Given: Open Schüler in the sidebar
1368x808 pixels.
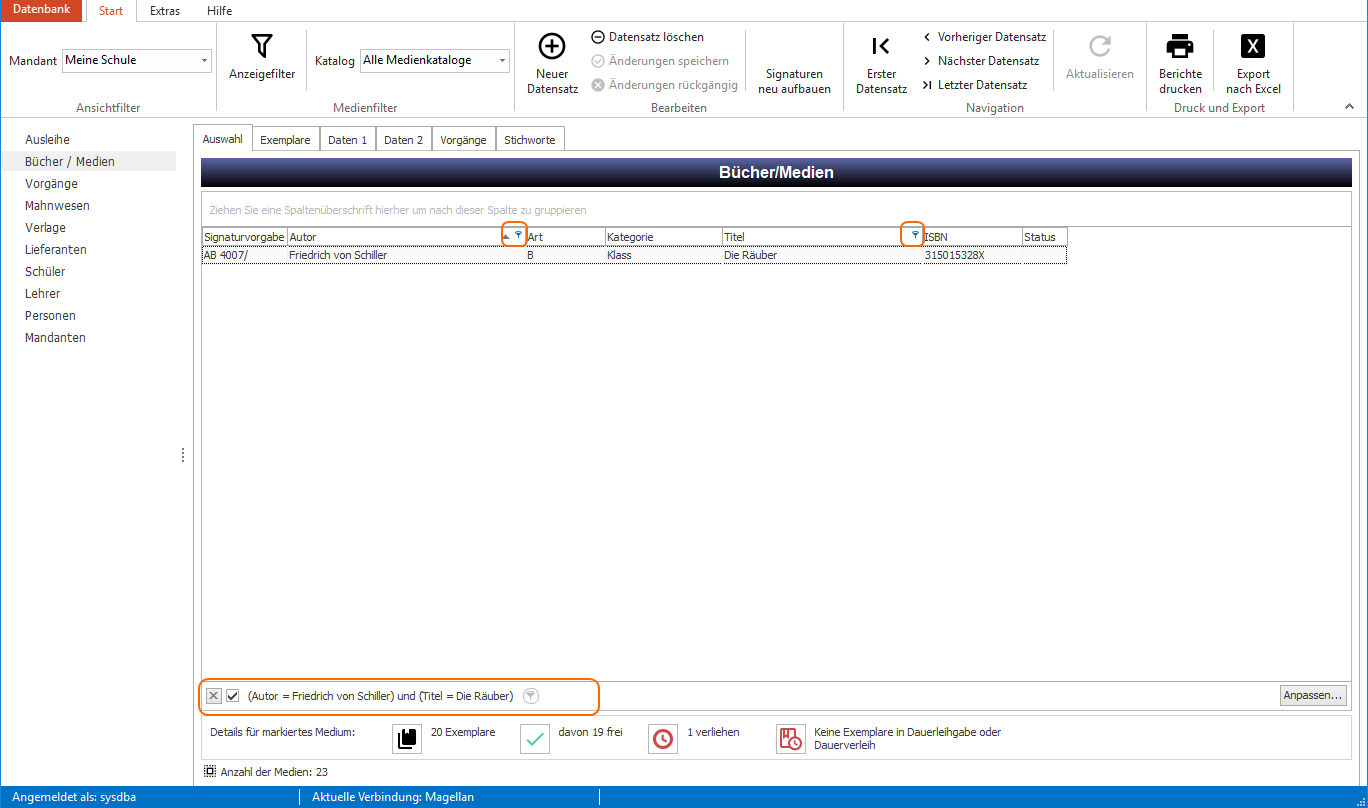Looking at the screenshot, I should point(45,271).
